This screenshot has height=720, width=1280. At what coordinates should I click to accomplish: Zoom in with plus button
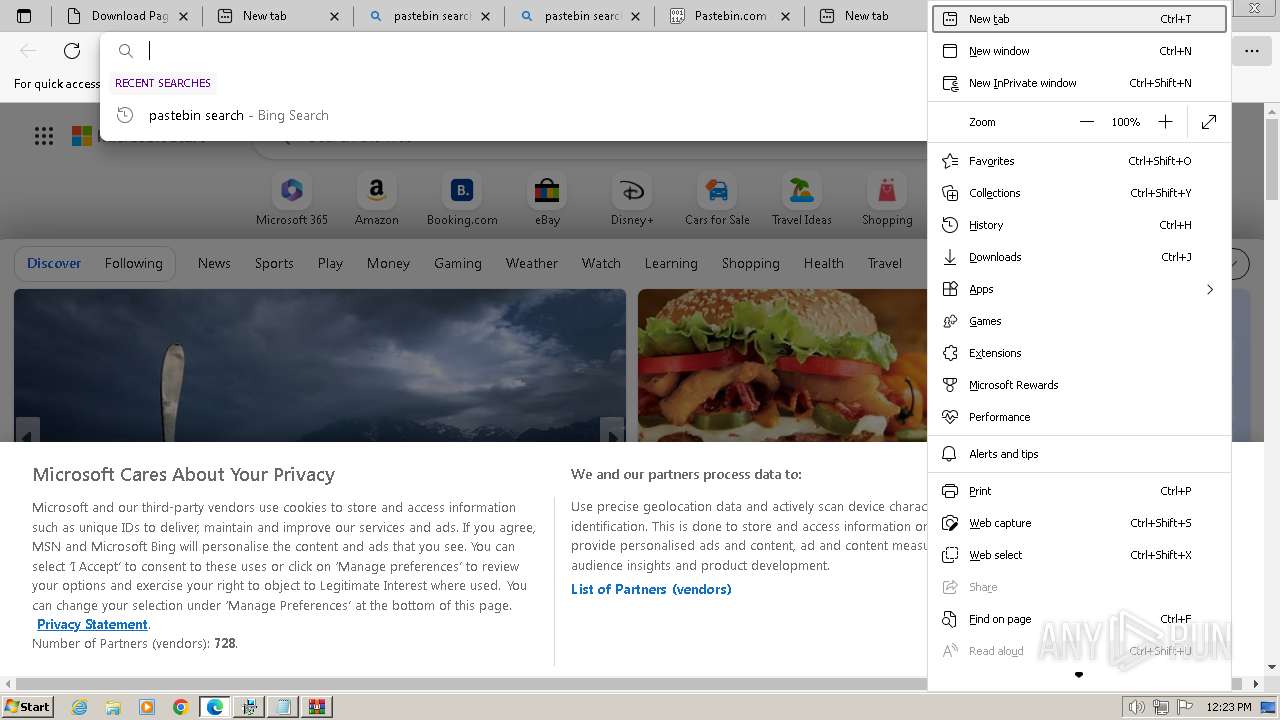(x=1165, y=122)
